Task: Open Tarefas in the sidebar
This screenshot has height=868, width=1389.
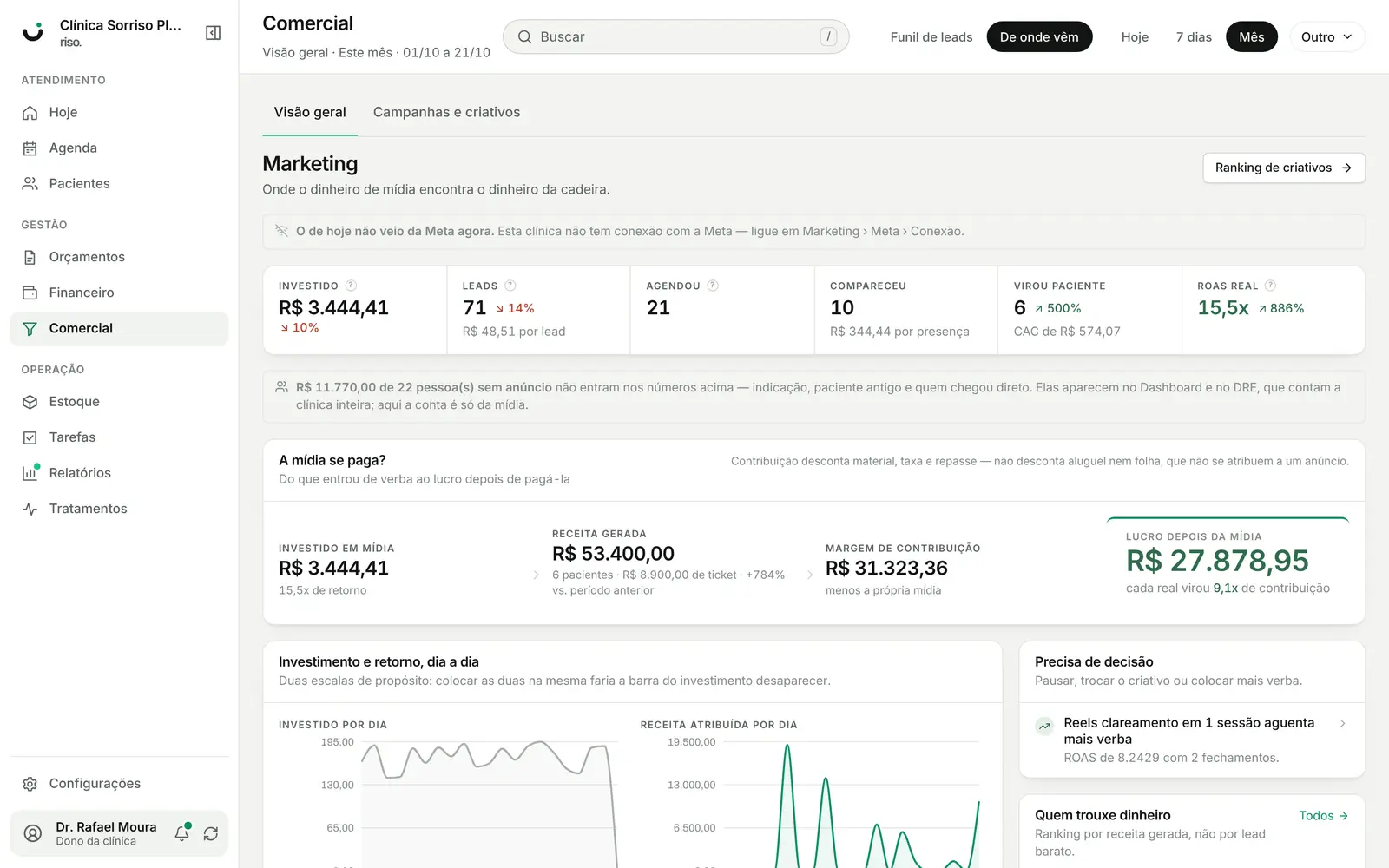Action: click(x=119, y=437)
